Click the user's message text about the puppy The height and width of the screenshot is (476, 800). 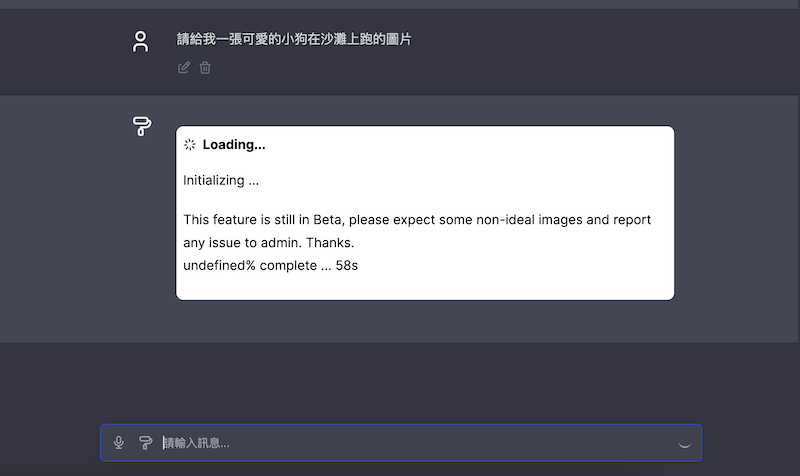[294, 40]
